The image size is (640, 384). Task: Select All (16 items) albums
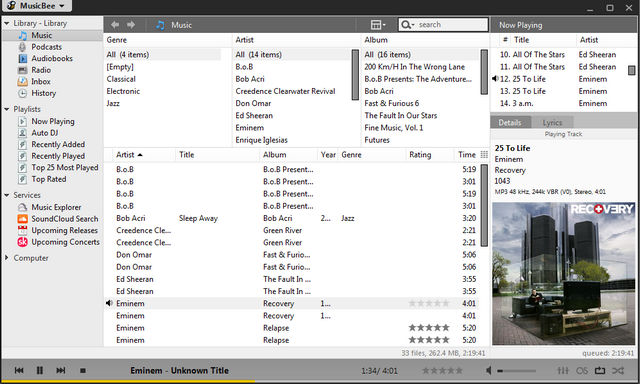(x=421, y=55)
